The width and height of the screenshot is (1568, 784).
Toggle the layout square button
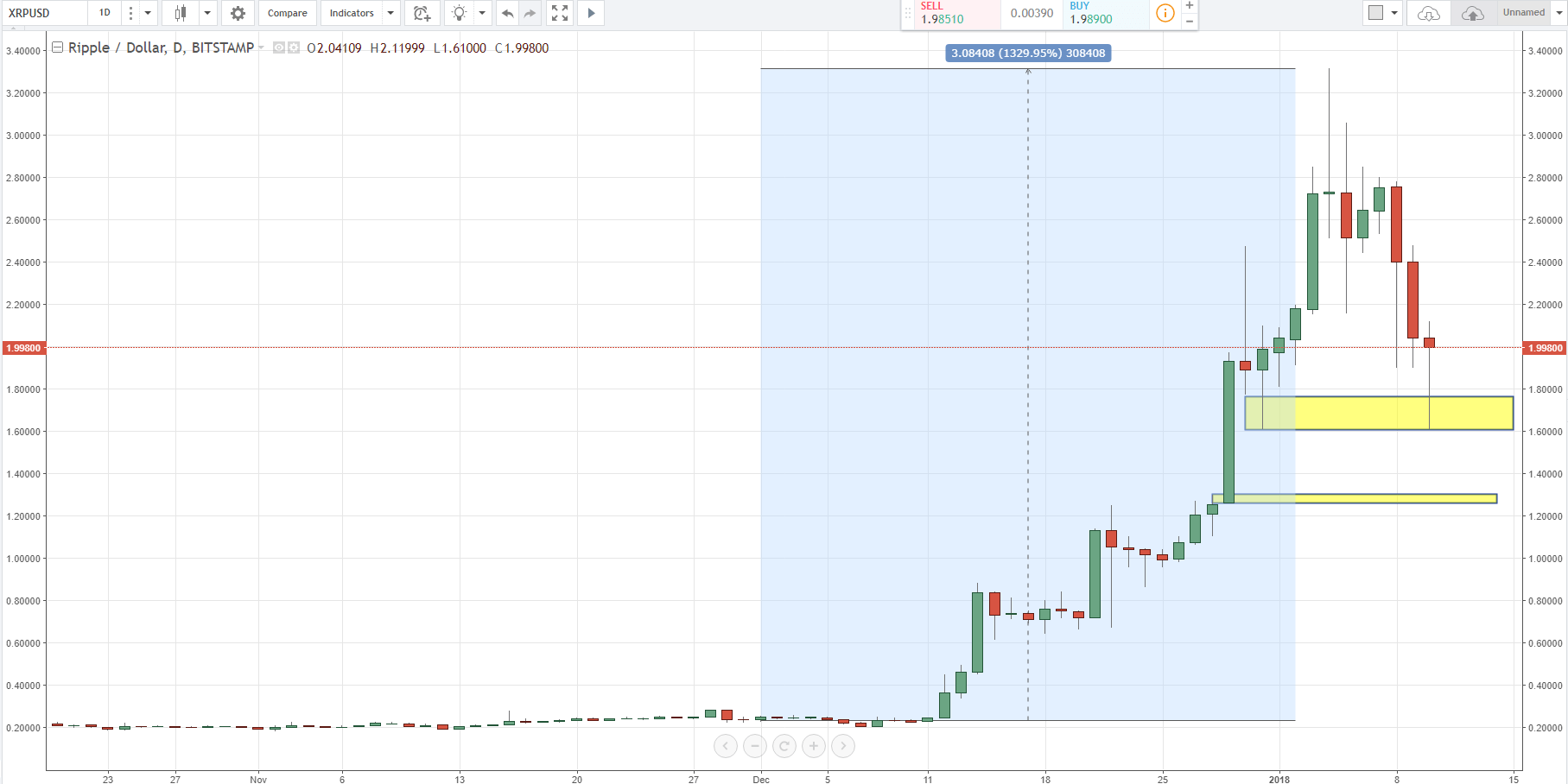[1376, 13]
